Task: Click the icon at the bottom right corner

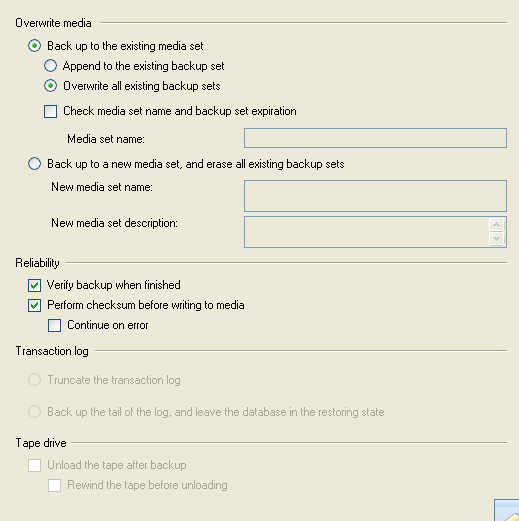Action: pyautogui.click(x=507, y=510)
